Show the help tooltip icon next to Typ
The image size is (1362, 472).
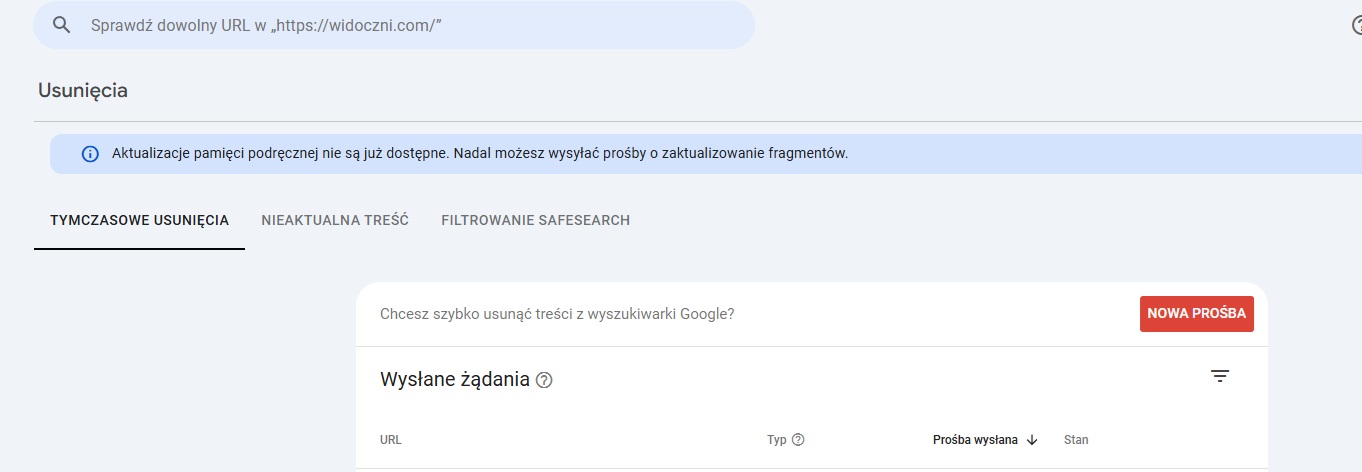(x=798, y=440)
